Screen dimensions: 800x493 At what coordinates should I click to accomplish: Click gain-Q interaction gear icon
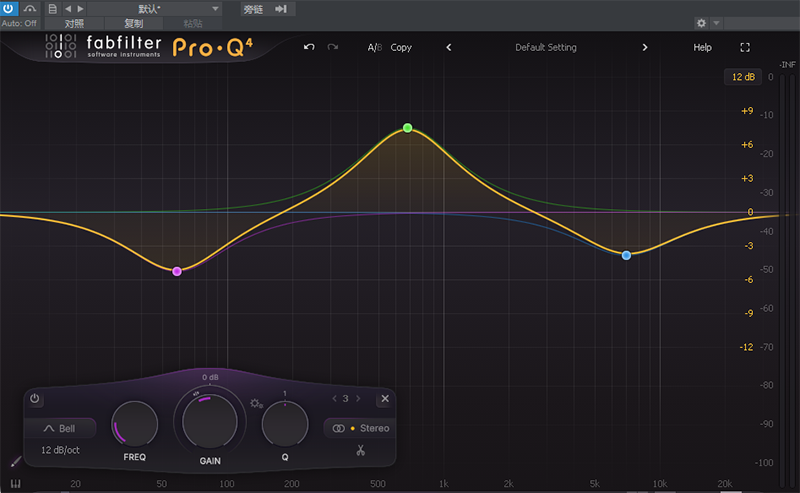click(x=256, y=404)
